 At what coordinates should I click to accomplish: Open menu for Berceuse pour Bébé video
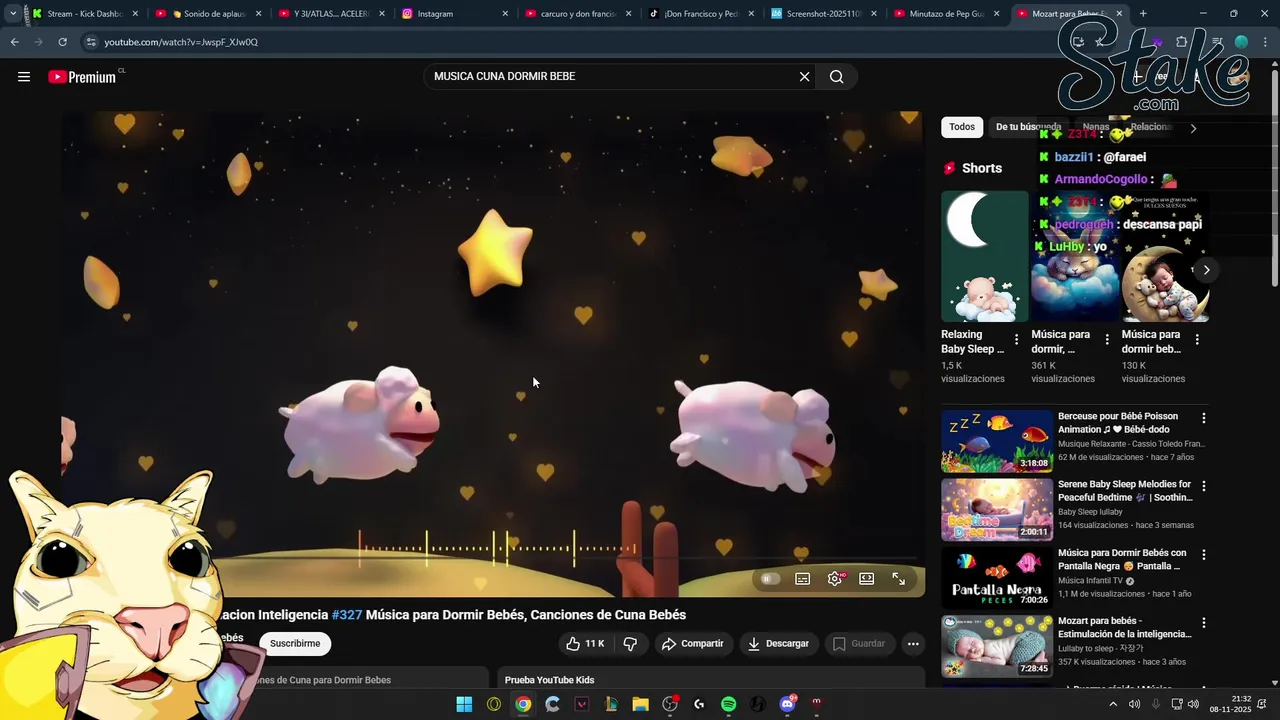(1203, 418)
